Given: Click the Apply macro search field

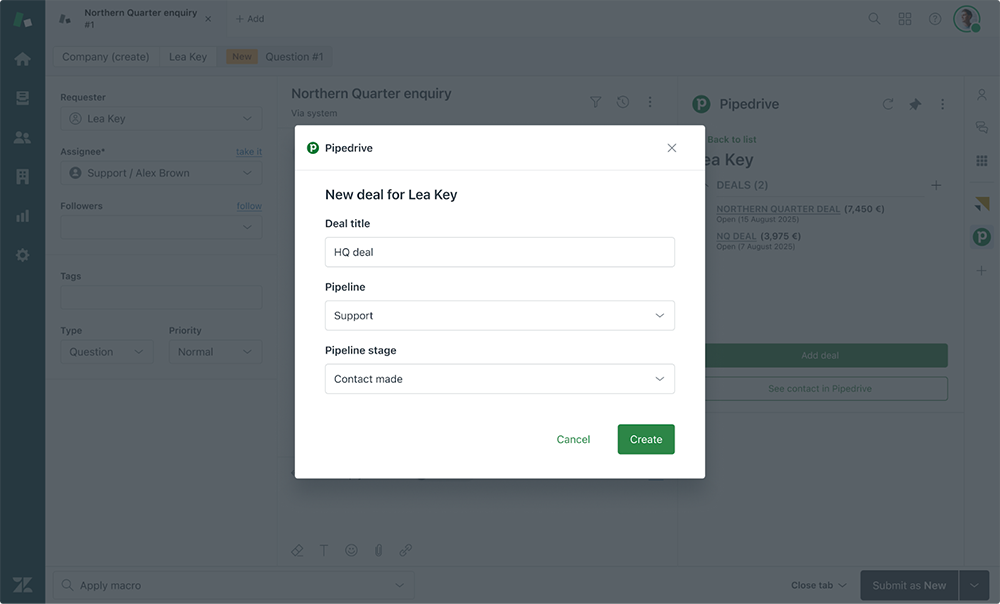Looking at the screenshot, I should pyautogui.click(x=233, y=585).
